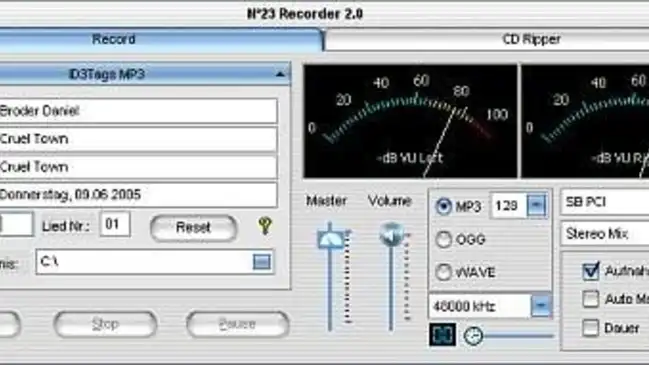Click the small field left of Lied Nr.
The width and height of the screenshot is (649, 365).
pos(17,224)
